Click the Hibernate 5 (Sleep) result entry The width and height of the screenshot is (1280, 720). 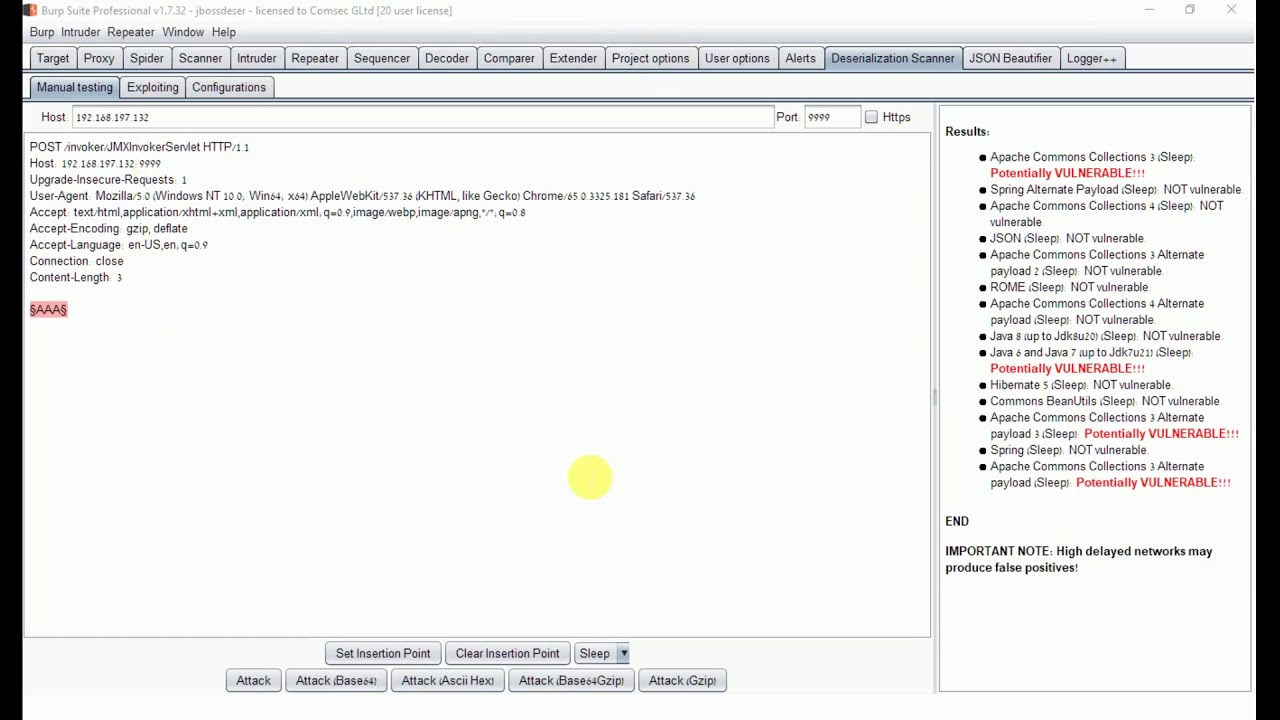click(1081, 385)
